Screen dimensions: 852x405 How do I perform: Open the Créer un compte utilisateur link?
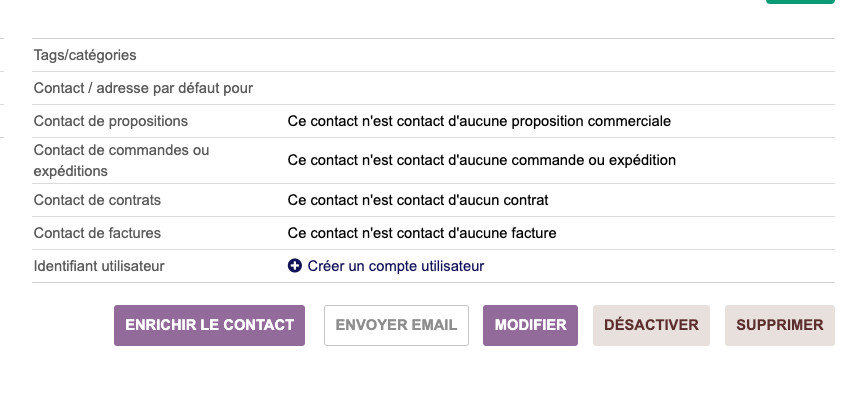tap(395, 266)
